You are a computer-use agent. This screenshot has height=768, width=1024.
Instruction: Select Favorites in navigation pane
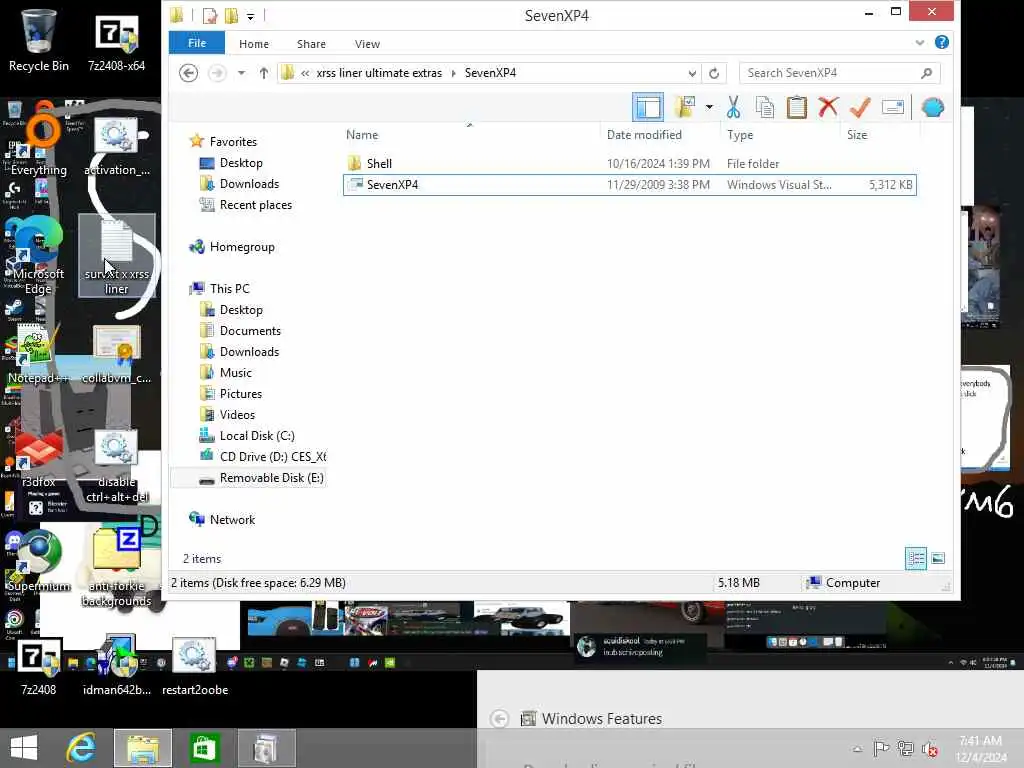223,141
